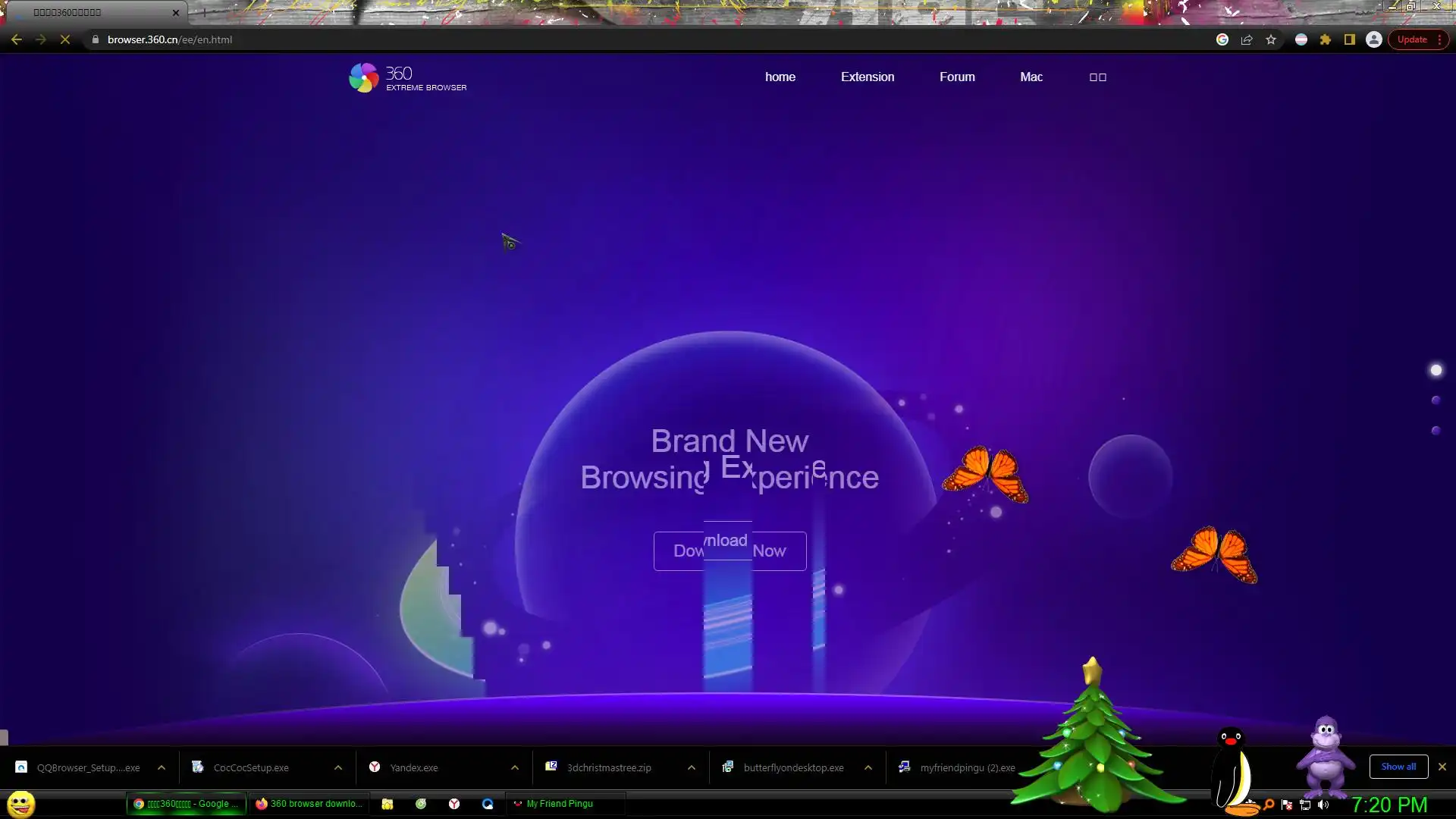The width and height of the screenshot is (1456, 819).
Task: Select the third page indicator dot
Action: point(1436,430)
